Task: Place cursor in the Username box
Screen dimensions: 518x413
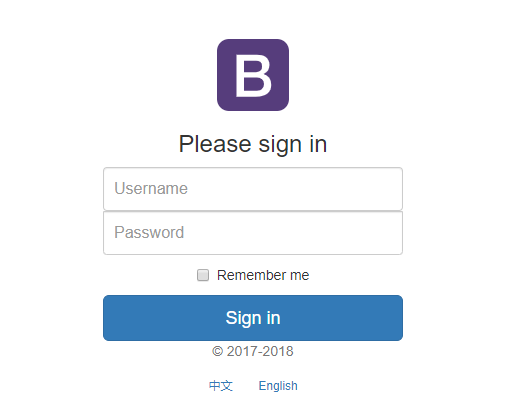Action: [x=253, y=189]
